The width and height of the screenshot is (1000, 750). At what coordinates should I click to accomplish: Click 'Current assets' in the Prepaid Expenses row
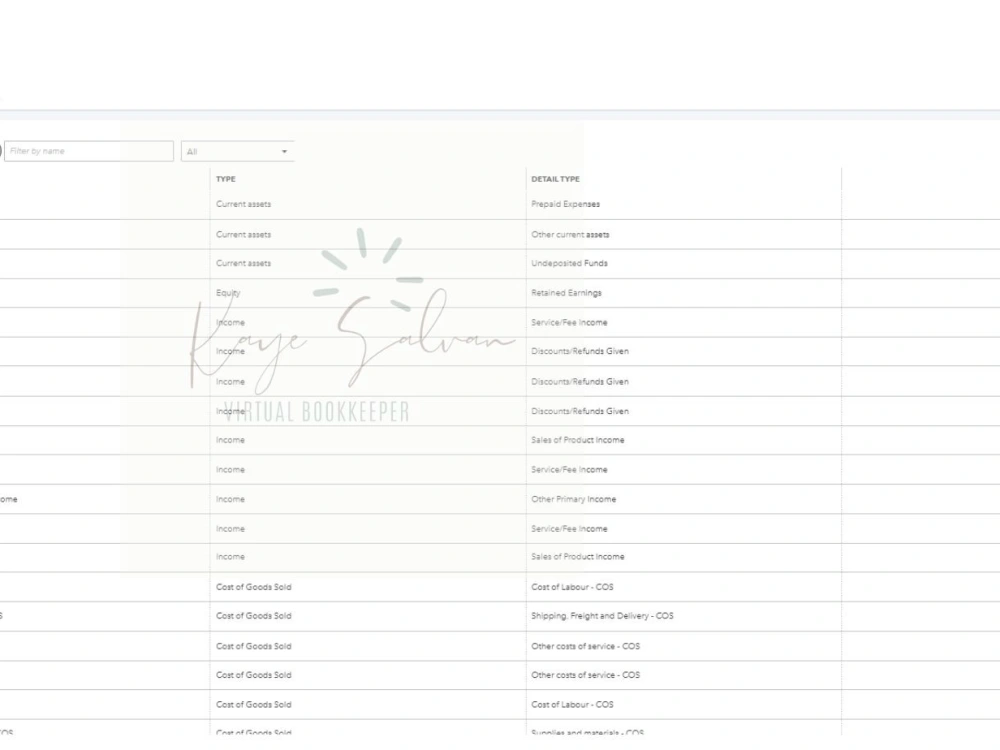pyautogui.click(x=244, y=204)
